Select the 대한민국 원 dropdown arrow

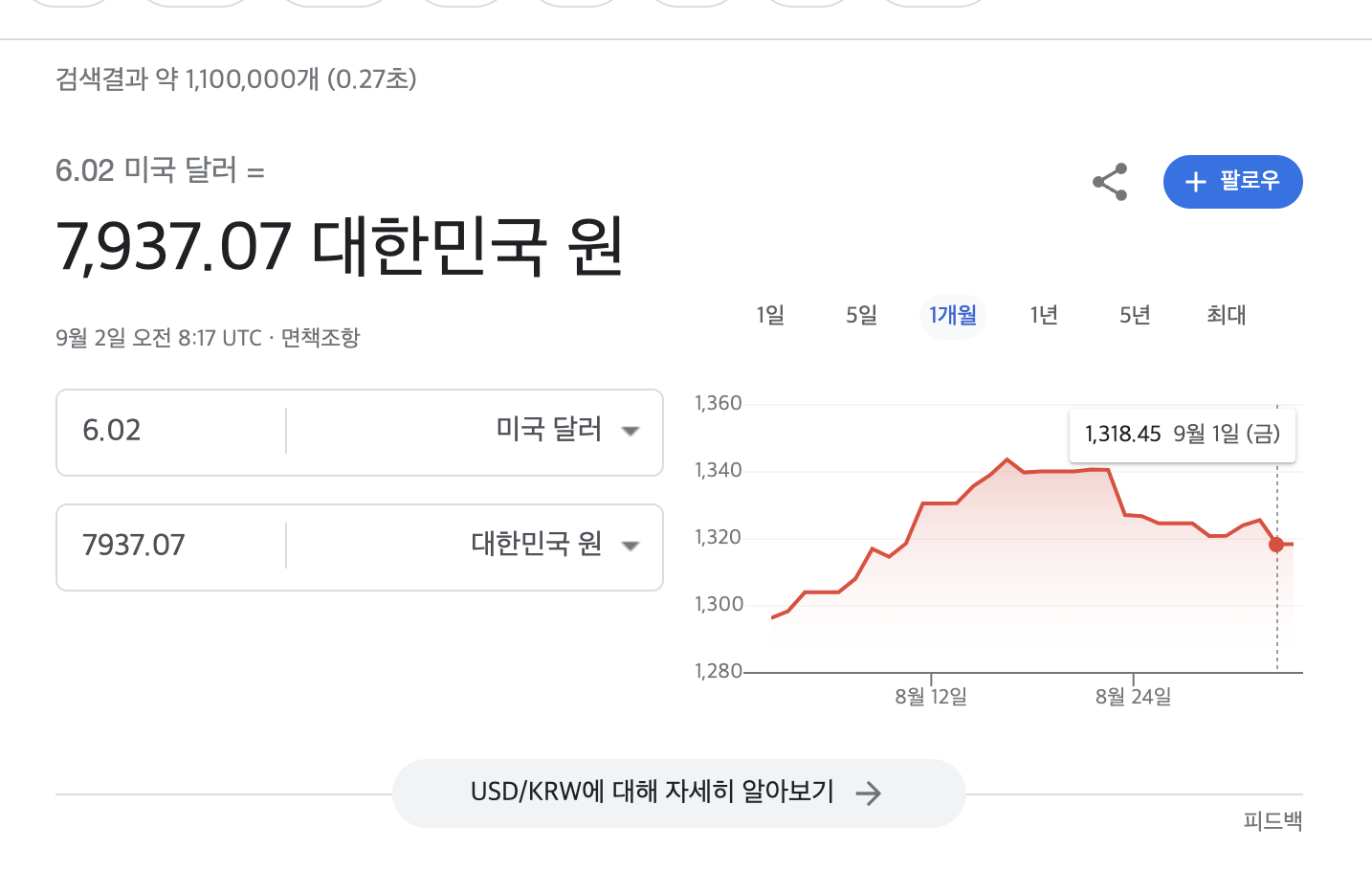pos(631,546)
